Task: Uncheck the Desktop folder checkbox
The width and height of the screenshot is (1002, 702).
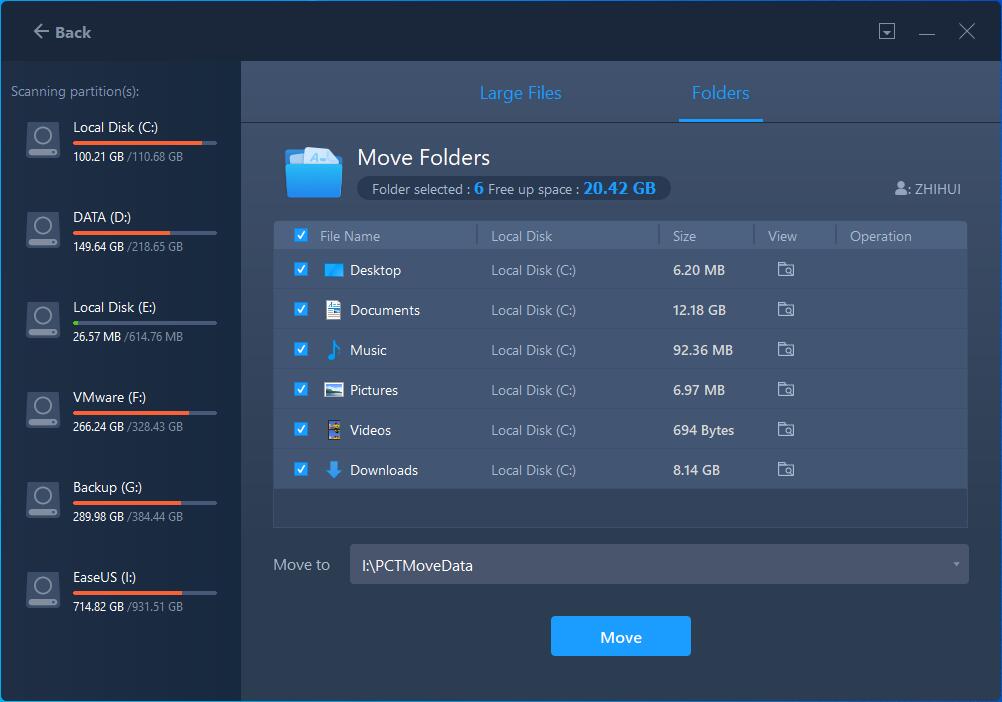Action: pos(301,270)
